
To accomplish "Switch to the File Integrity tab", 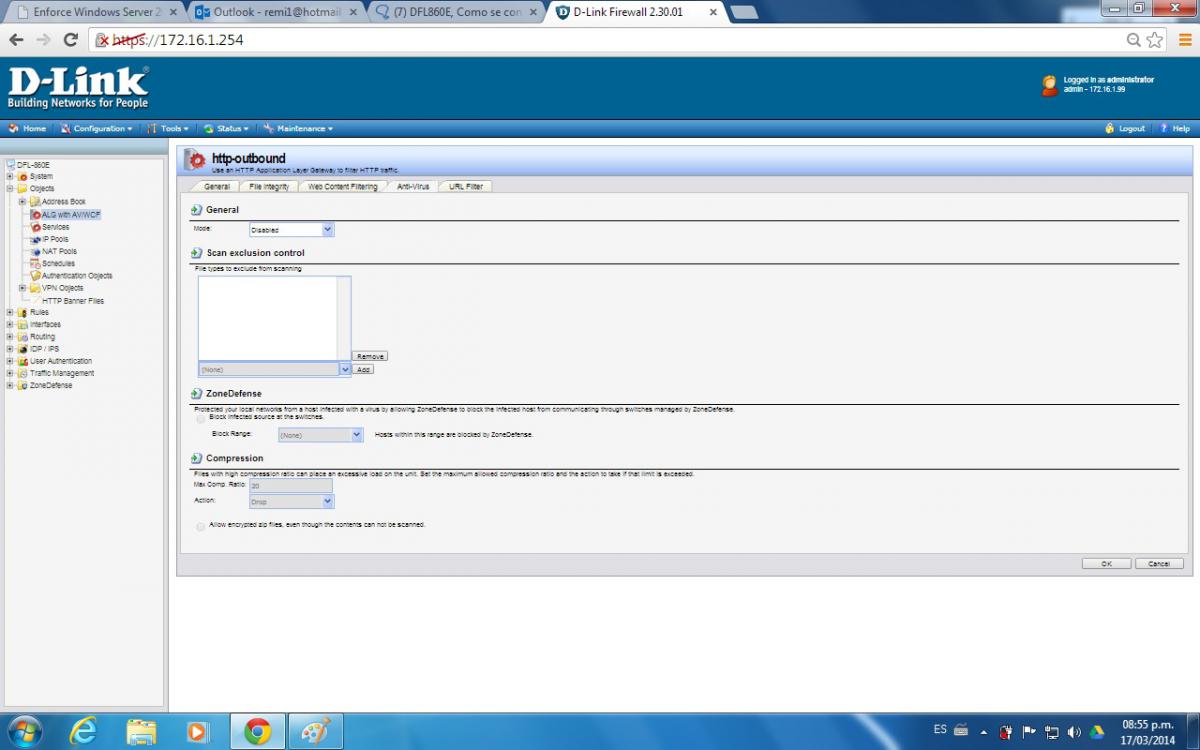I will coord(269,187).
